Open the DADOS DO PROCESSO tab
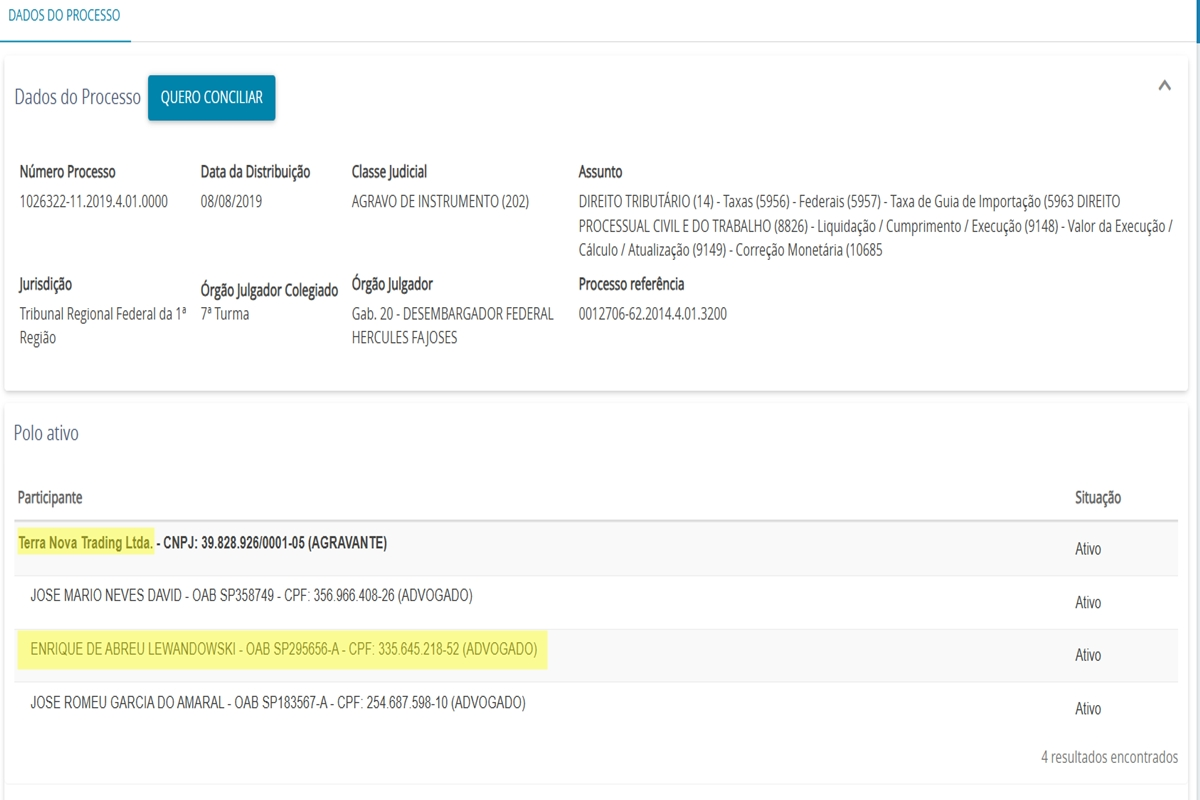 64,16
